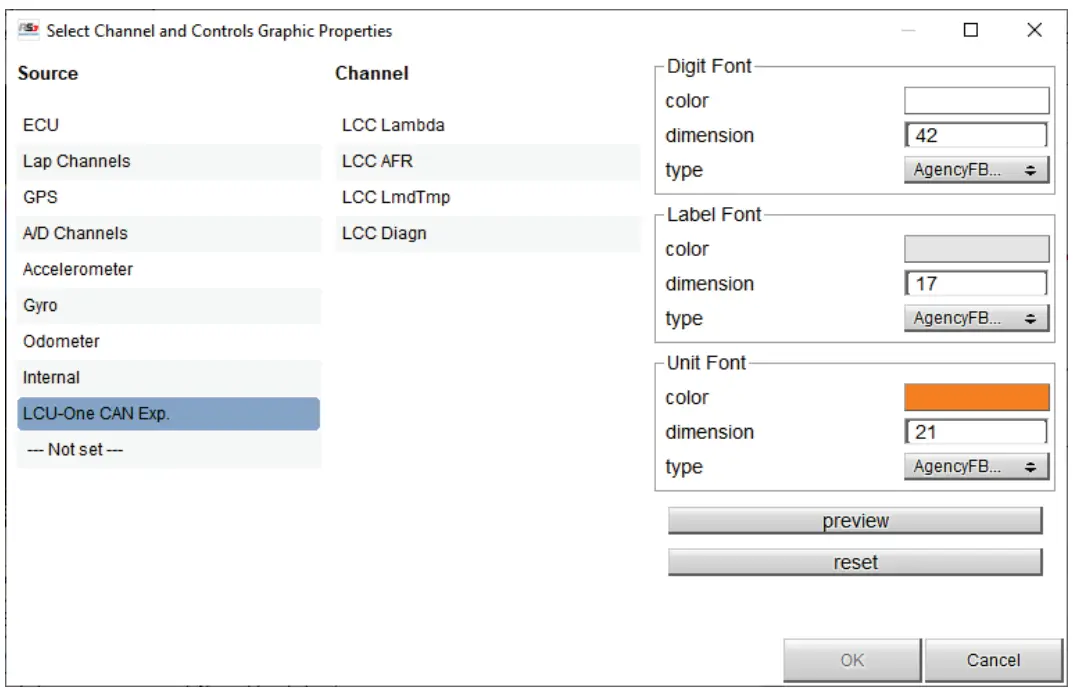Viewport: 1073px width, 690px height.
Task: Choose --- Not set --- for the source
Action: pyautogui.click(x=100, y=449)
